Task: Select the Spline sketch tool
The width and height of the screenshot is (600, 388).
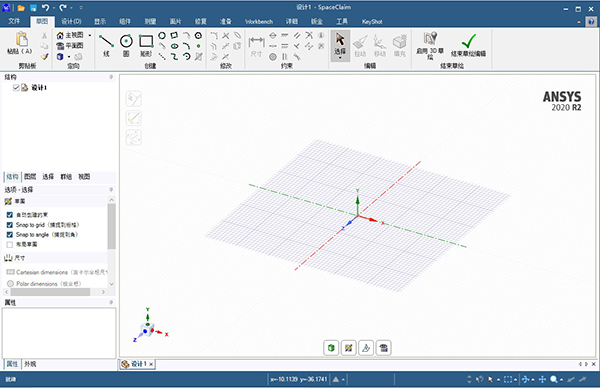Action: click(174, 57)
